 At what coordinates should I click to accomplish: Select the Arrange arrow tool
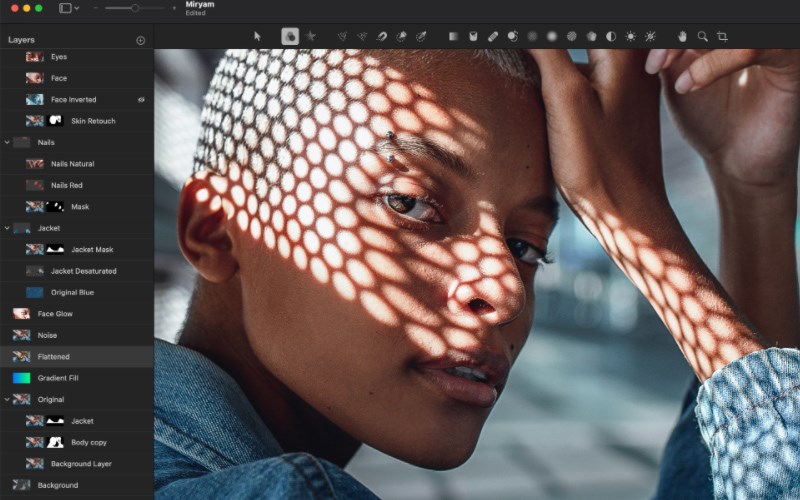[257, 36]
